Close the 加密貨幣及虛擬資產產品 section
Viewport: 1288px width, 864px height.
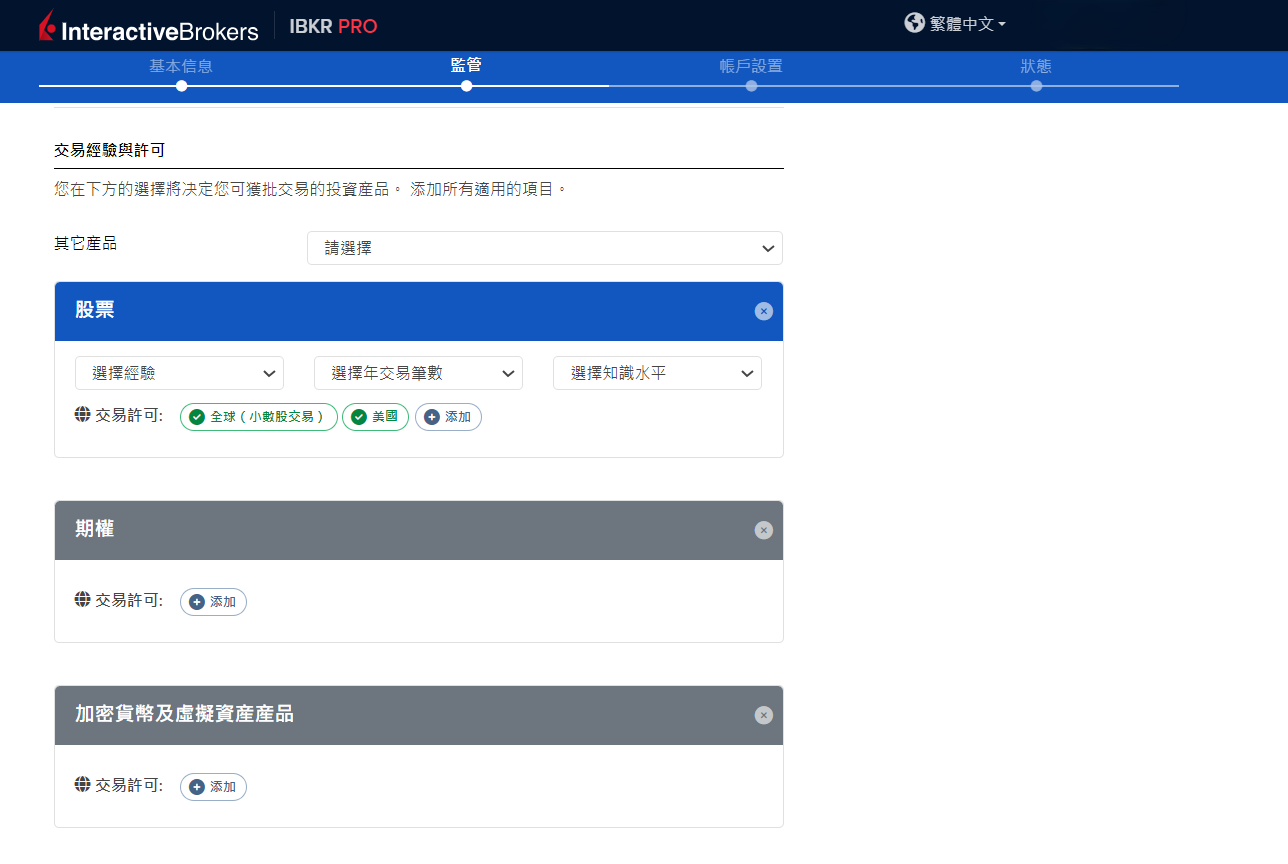point(763,715)
